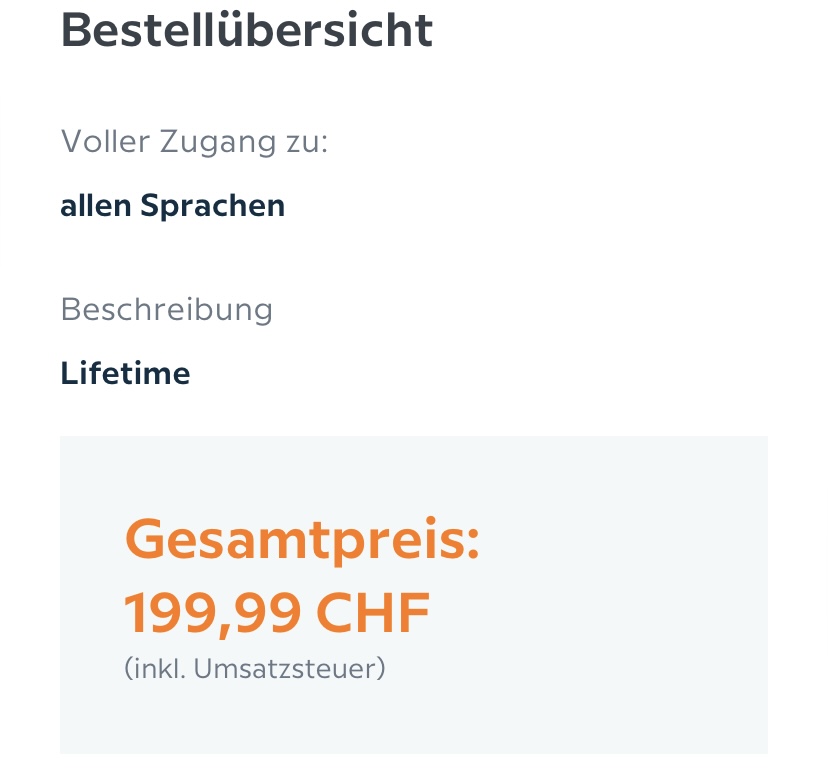Select the Beschreibung label

click(x=166, y=309)
